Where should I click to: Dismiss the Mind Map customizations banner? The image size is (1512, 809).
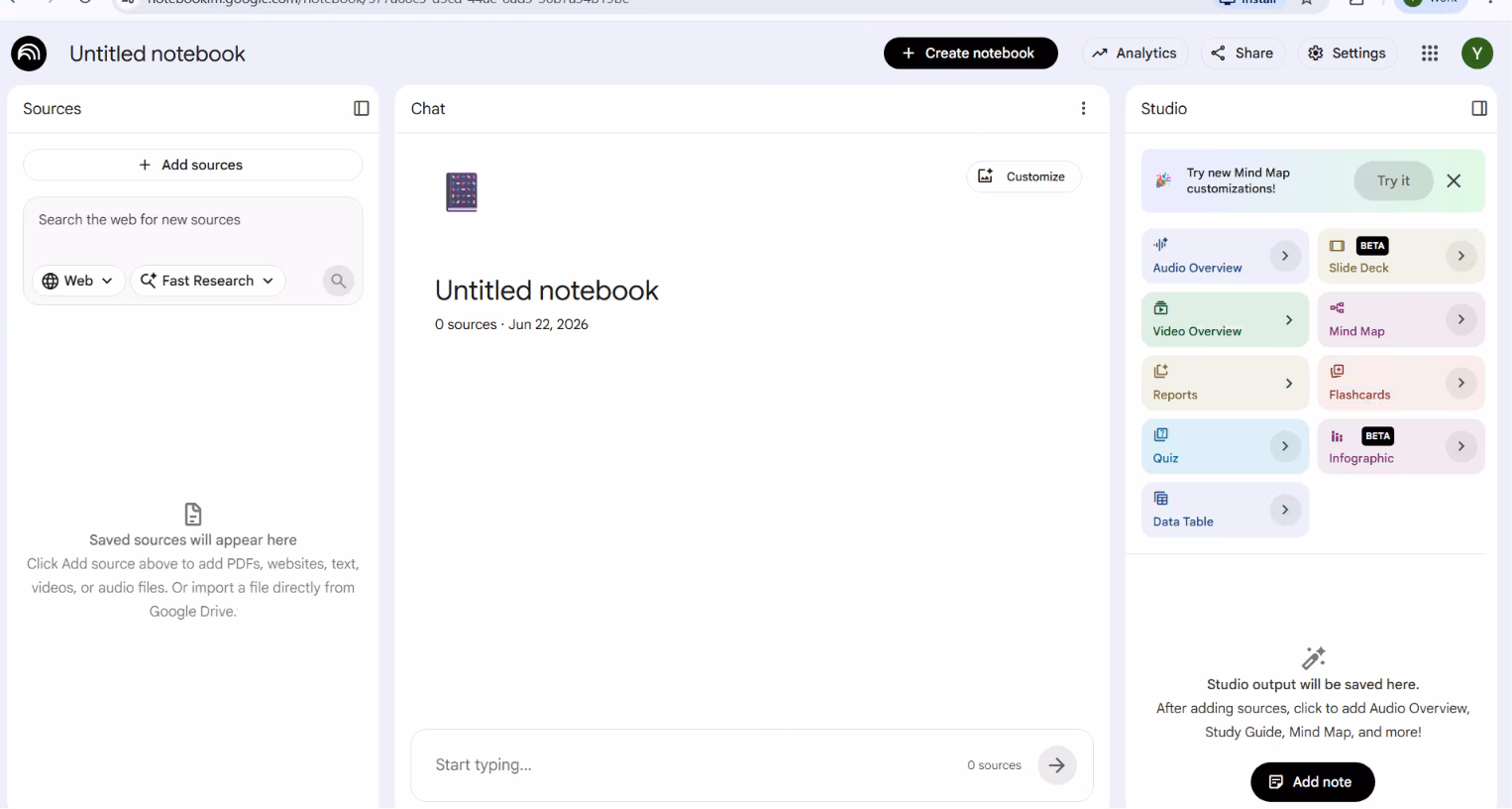point(1454,180)
